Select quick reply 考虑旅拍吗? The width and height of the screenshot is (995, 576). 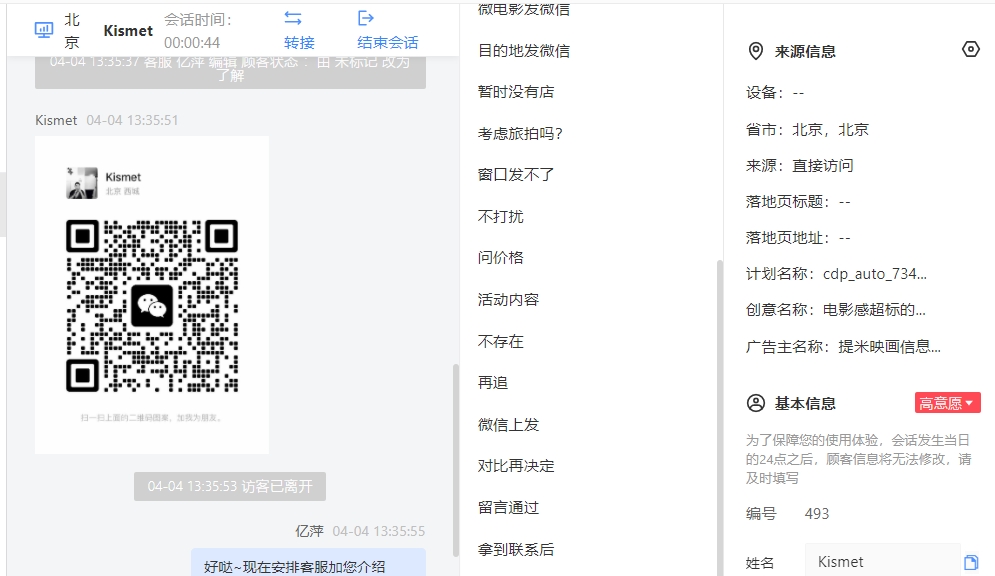520,134
